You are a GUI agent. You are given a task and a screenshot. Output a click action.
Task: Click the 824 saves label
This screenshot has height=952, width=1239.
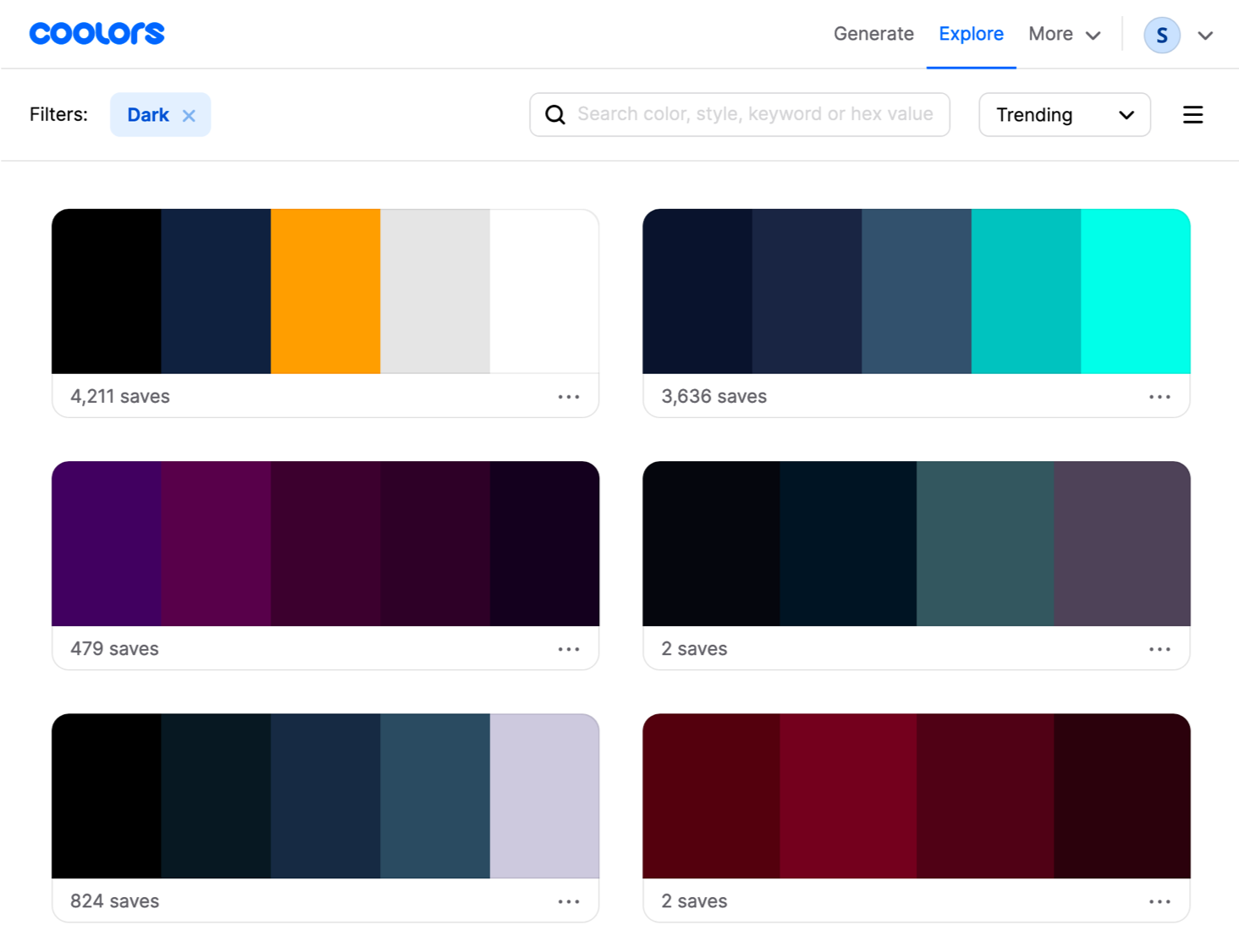[113, 900]
